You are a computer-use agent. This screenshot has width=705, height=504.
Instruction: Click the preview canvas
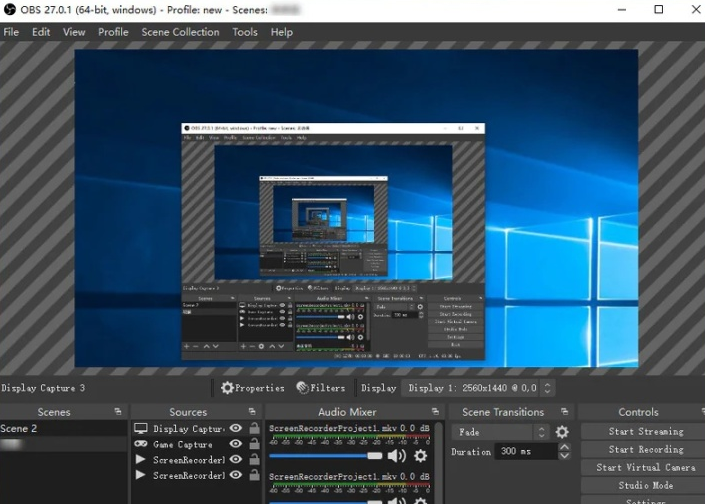click(356, 208)
